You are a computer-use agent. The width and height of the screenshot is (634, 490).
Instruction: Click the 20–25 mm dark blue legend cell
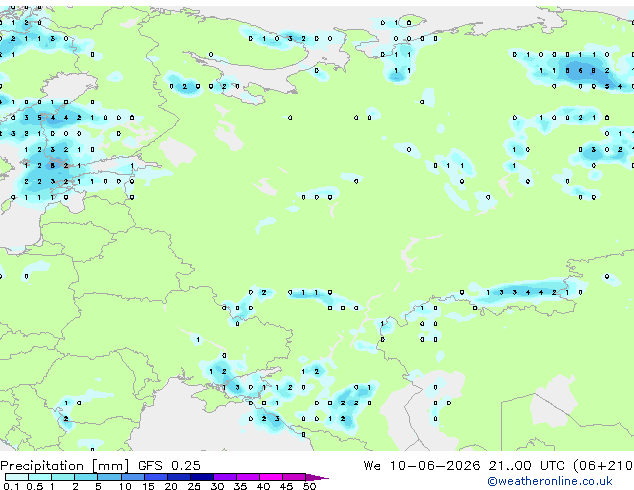pyautogui.click(x=179, y=477)
